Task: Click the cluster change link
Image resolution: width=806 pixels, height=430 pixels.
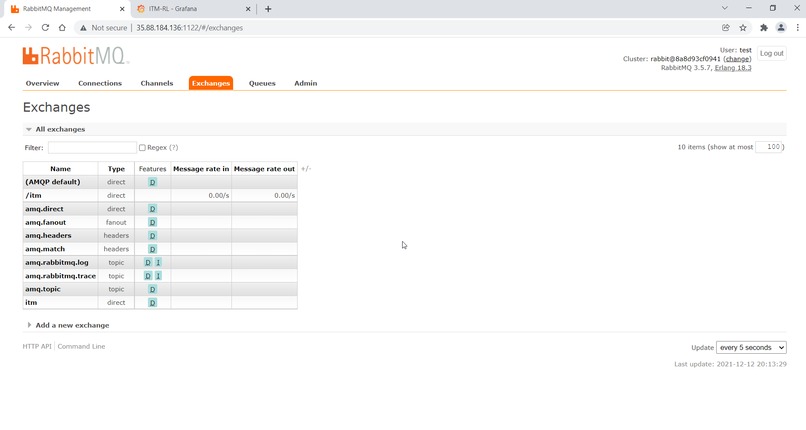Action: [737, 59]
